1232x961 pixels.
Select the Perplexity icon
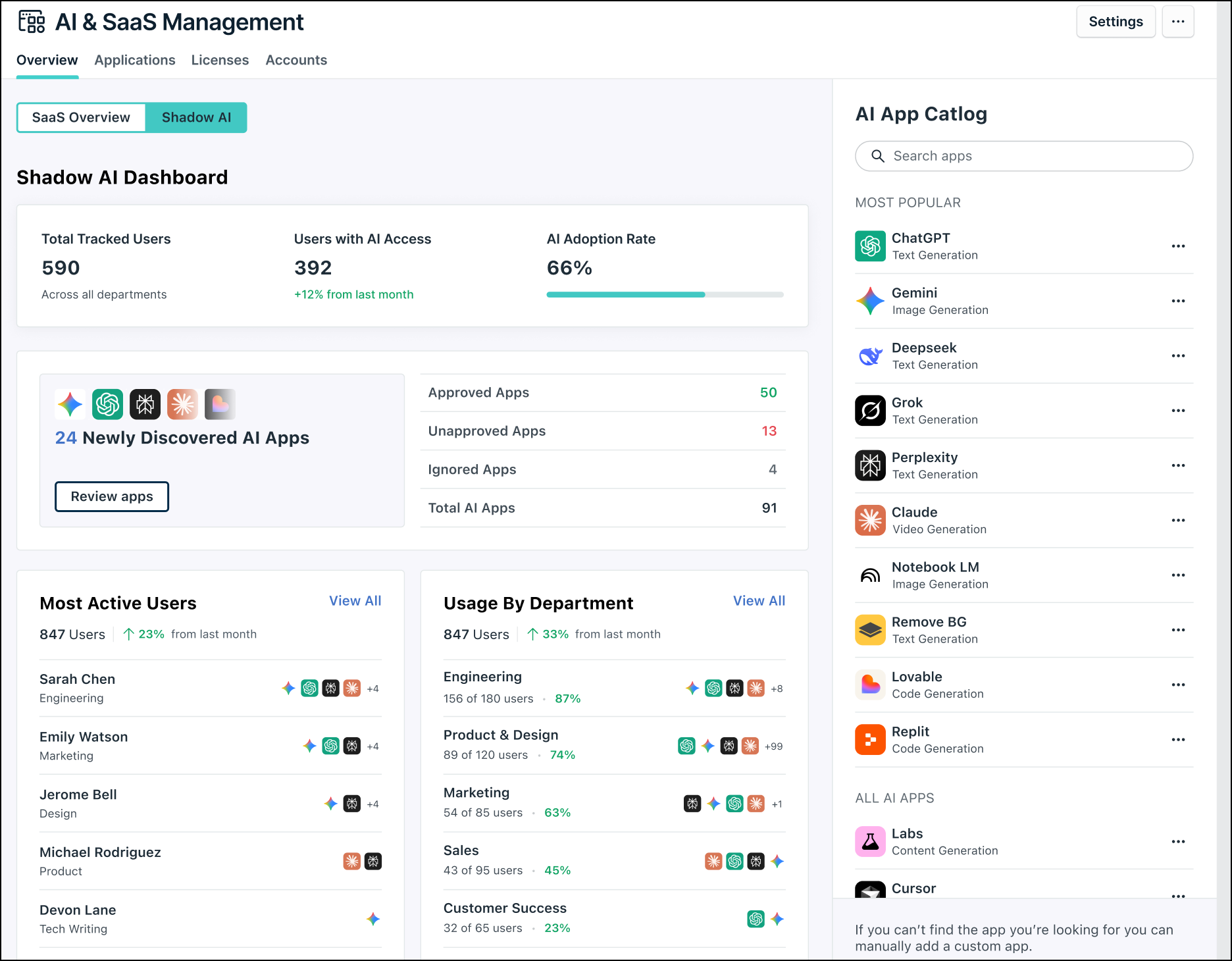point(870,465)
